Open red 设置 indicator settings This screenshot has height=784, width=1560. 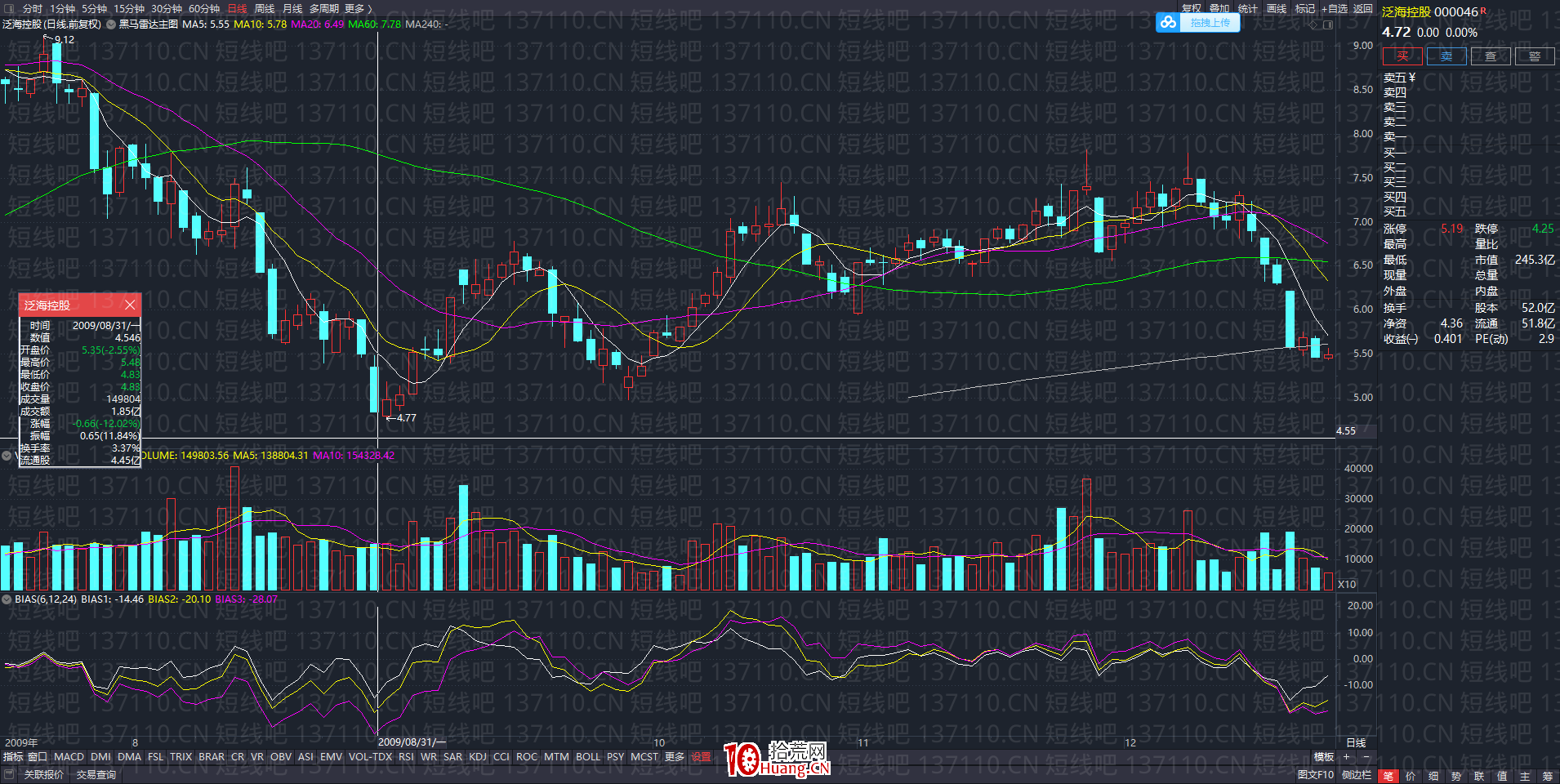(702, 757)
